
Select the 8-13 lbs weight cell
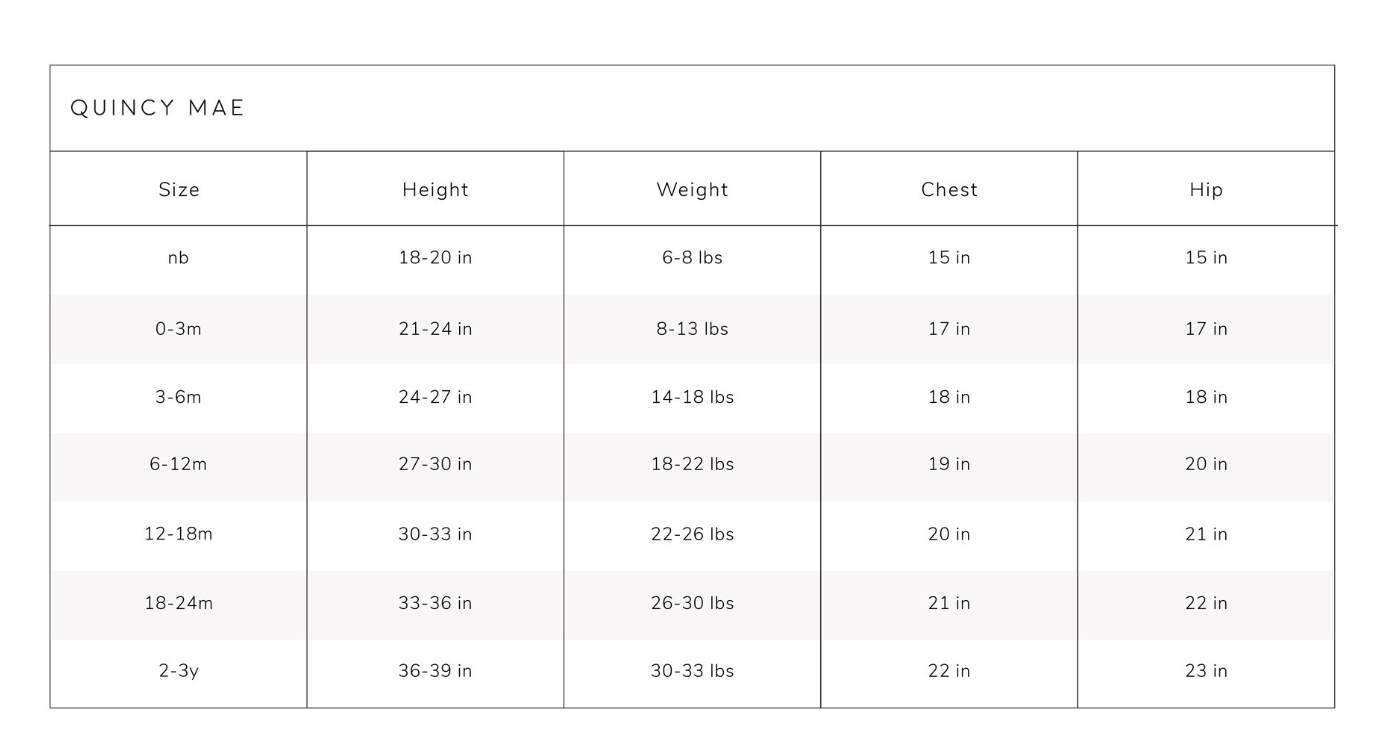pos(692,329)
